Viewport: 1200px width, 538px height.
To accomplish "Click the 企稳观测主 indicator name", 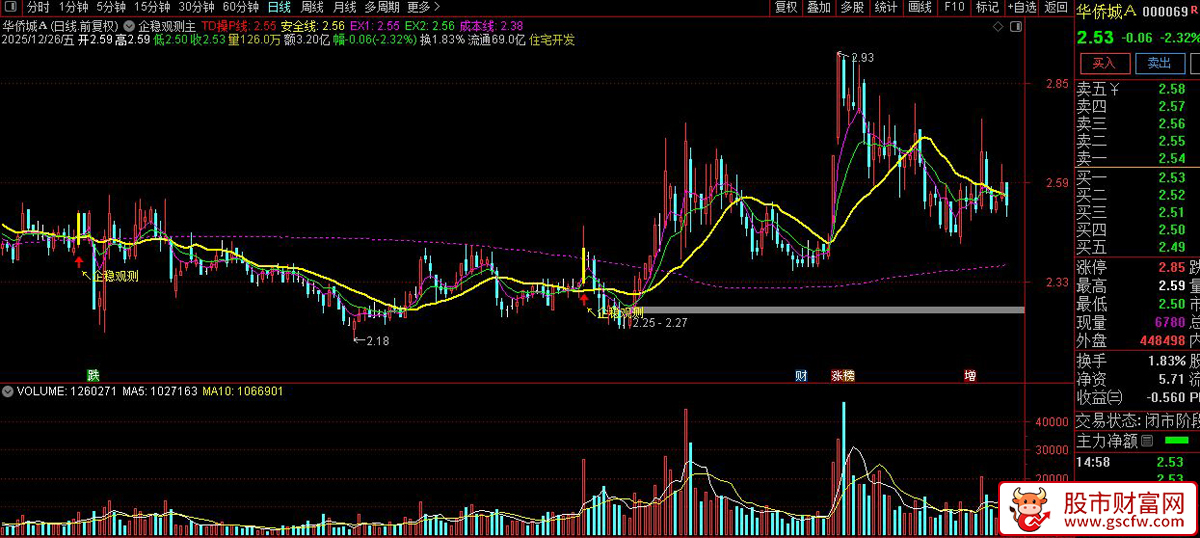I will tap(166, 25).
